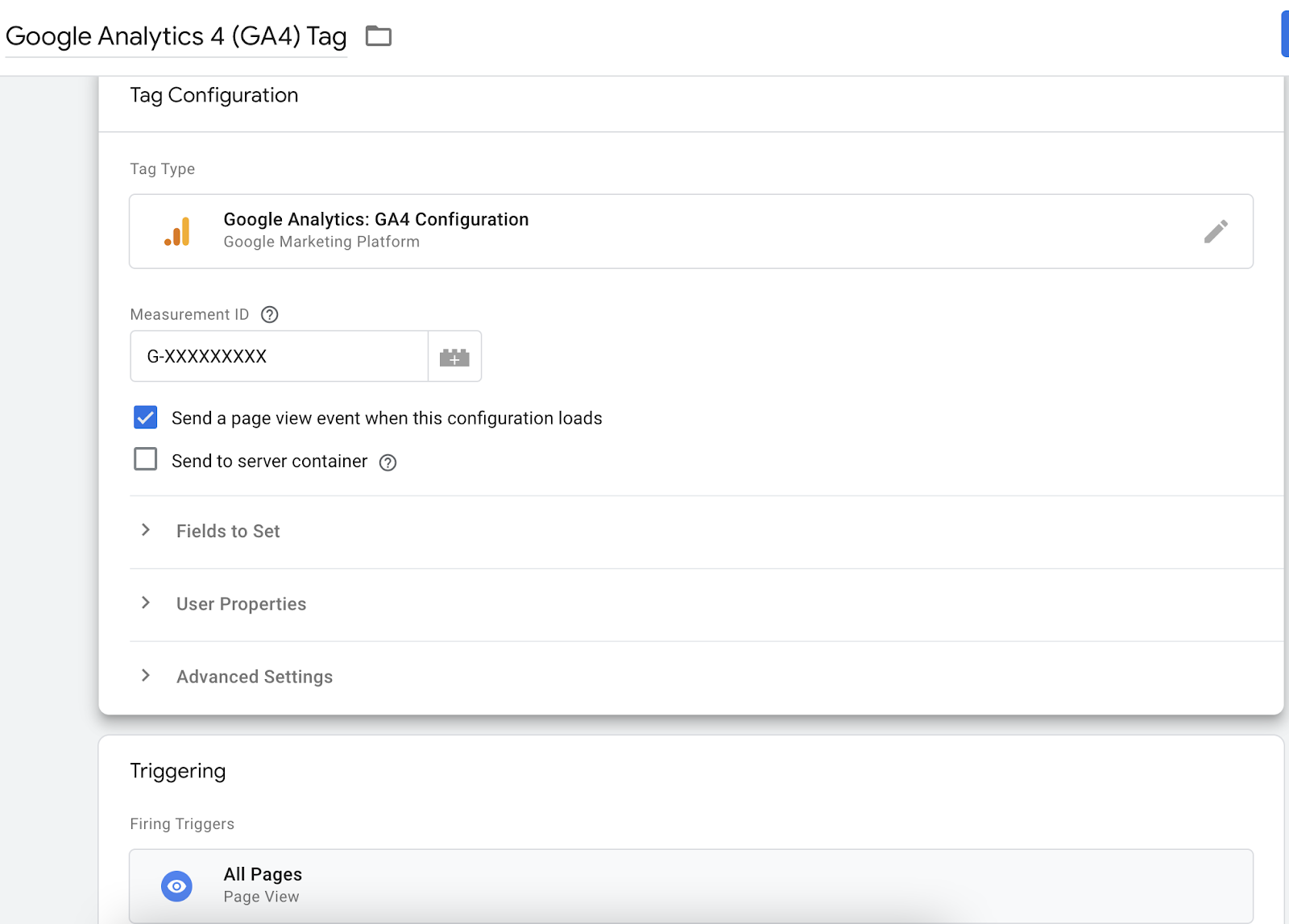Click the Google Marketing Platform subtitle
Screen dimensions: 1289x924
pyautogui.click(x=321, y=242)
